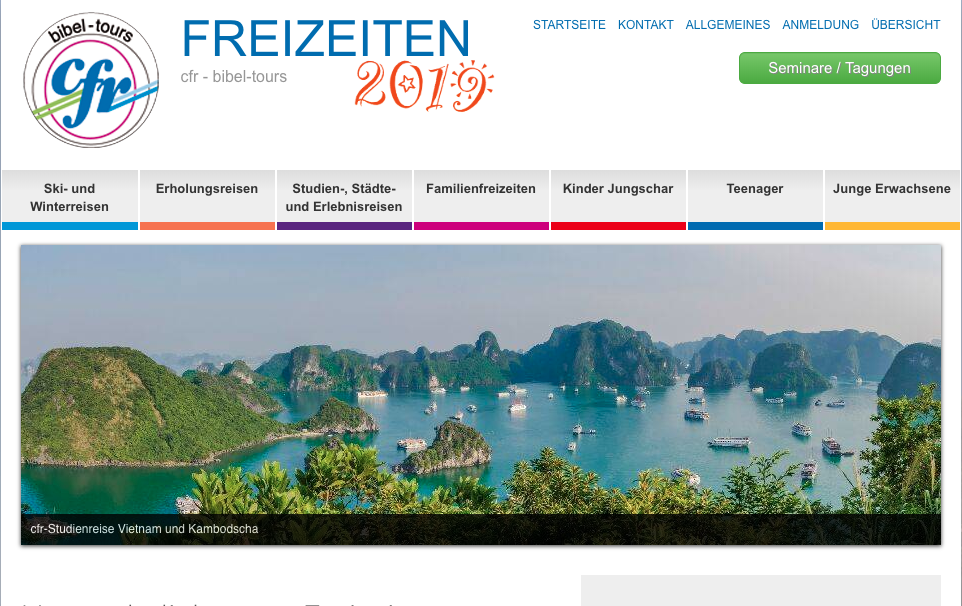
Task: Open the Kinder Jungschar category
Action: (618, 199)
